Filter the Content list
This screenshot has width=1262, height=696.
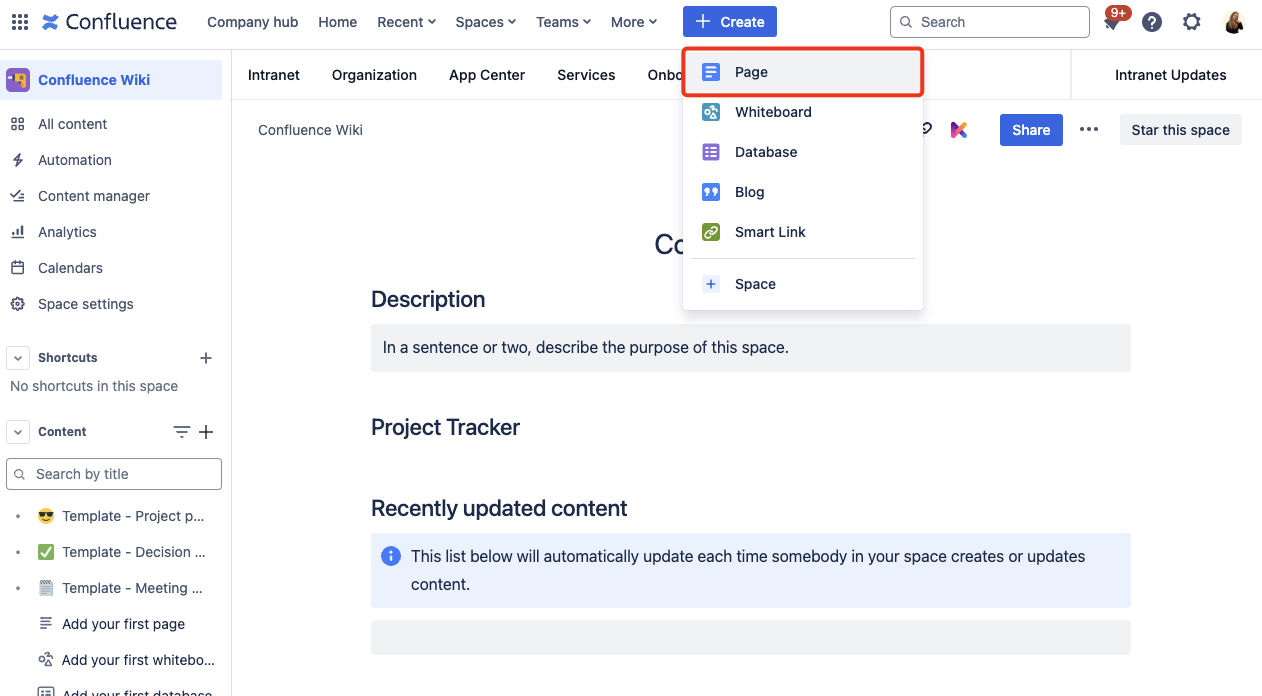pyautogui.click(x=181, y=431)
